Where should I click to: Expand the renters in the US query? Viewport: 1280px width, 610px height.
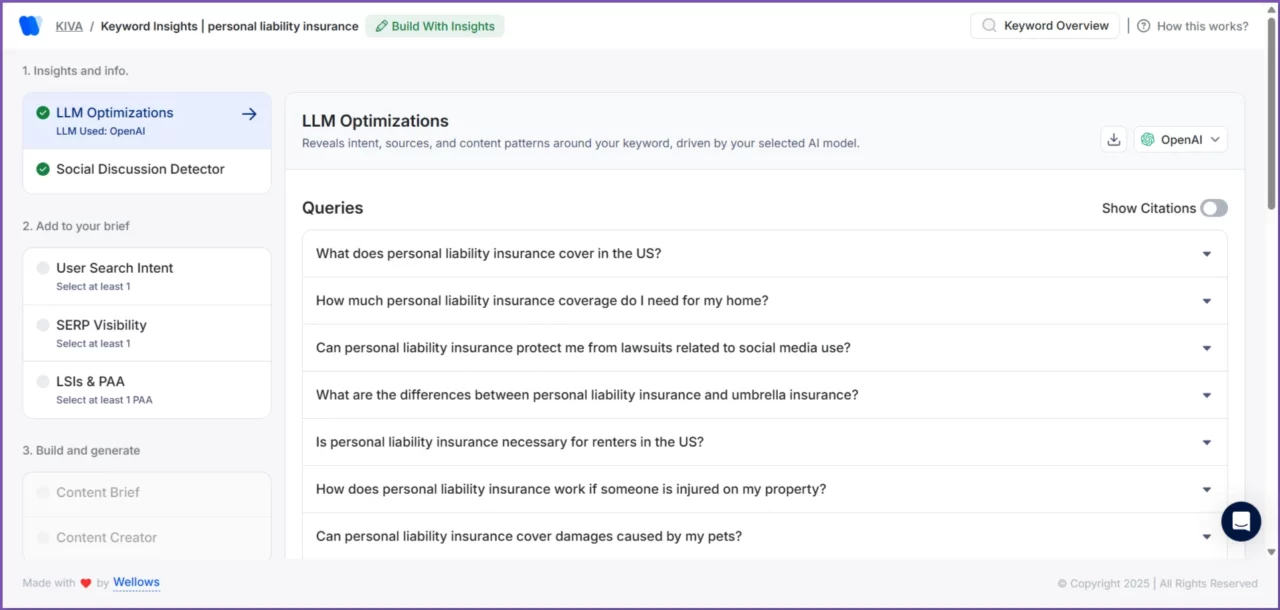point(764,442)
